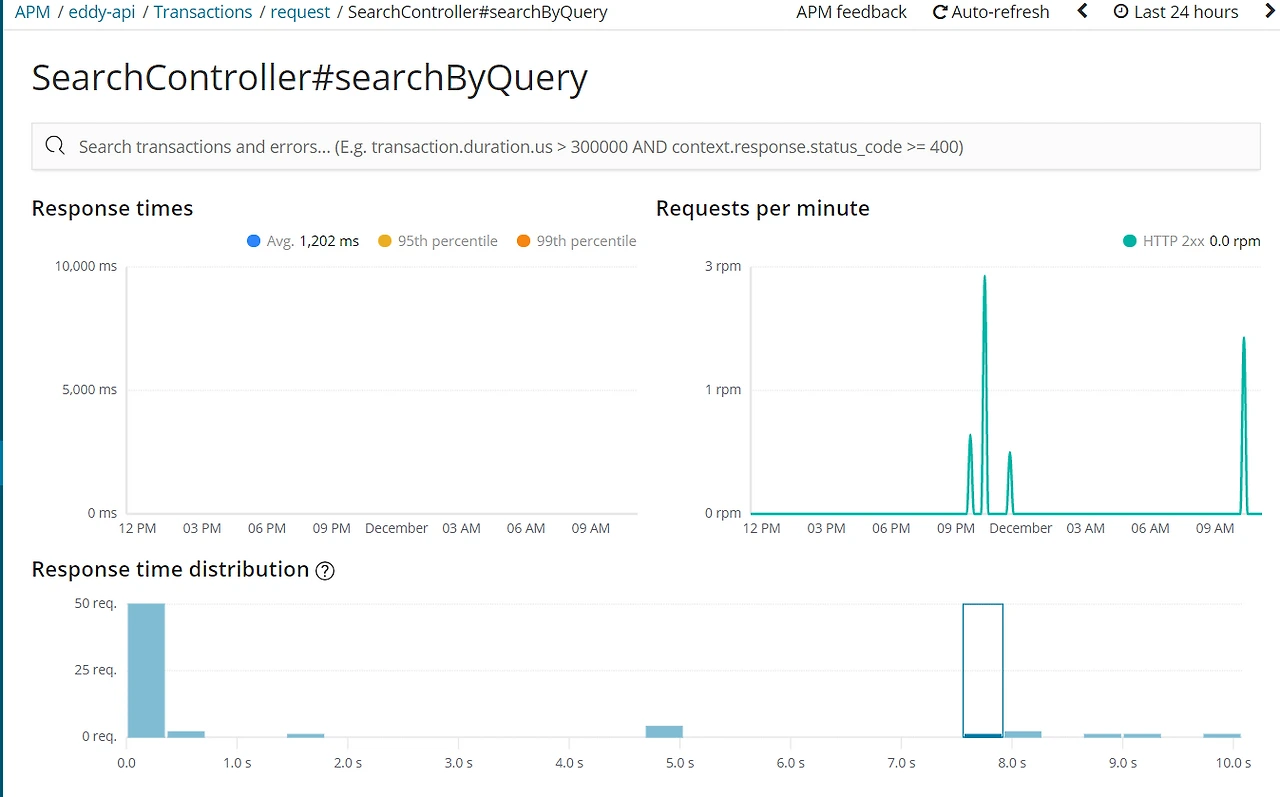Click December label under Requests per minute chart

tap(1021, 528)
